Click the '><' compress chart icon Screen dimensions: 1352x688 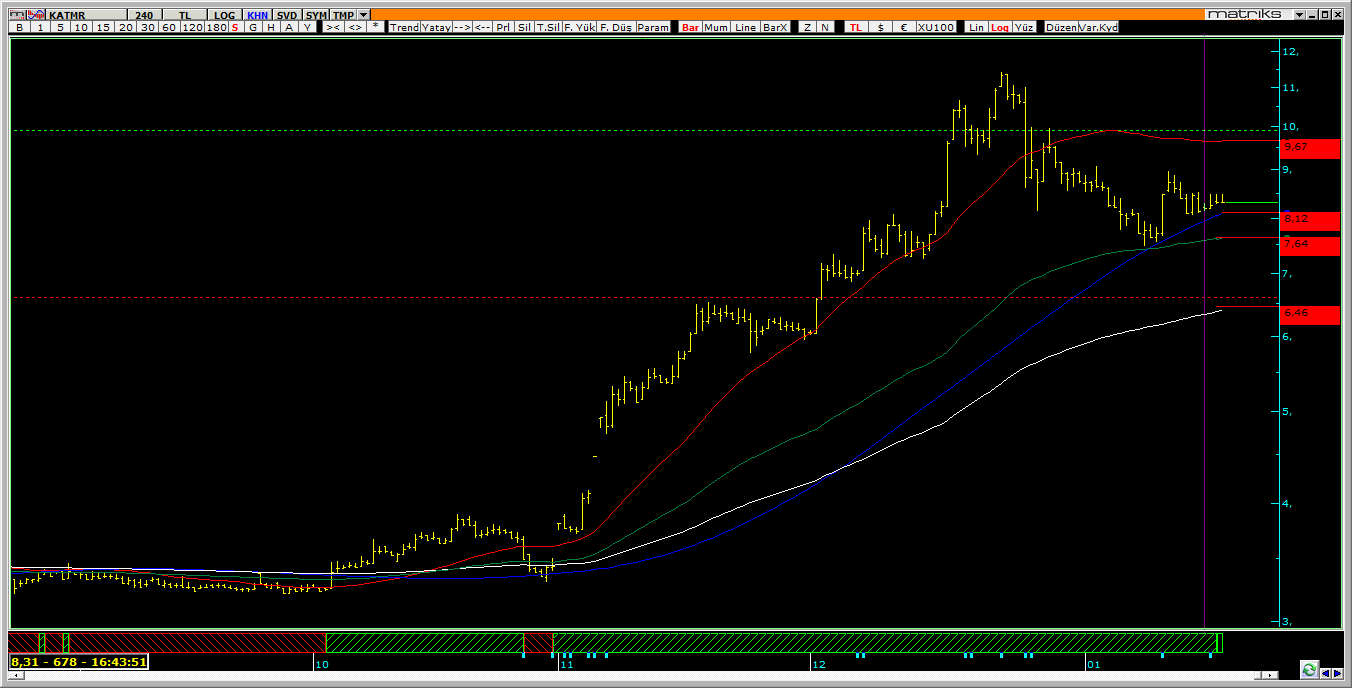(334, 28)
